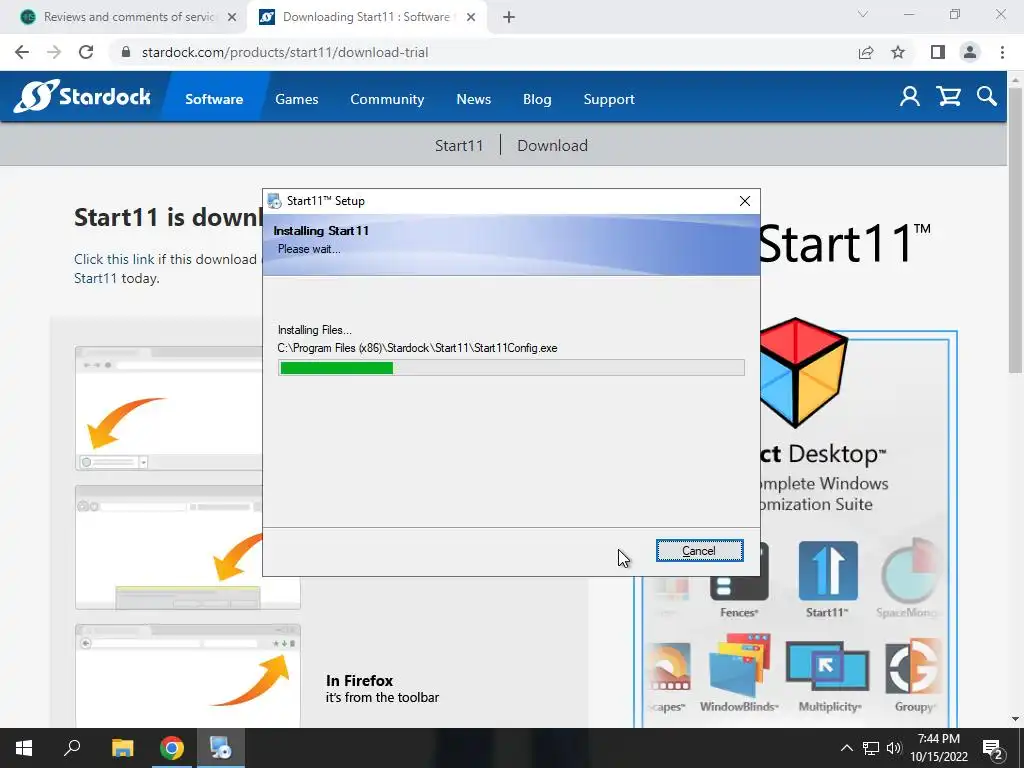Open the Community menu item
The height and width of the screenshot is (768, 1024).
(x=387, y=99)
